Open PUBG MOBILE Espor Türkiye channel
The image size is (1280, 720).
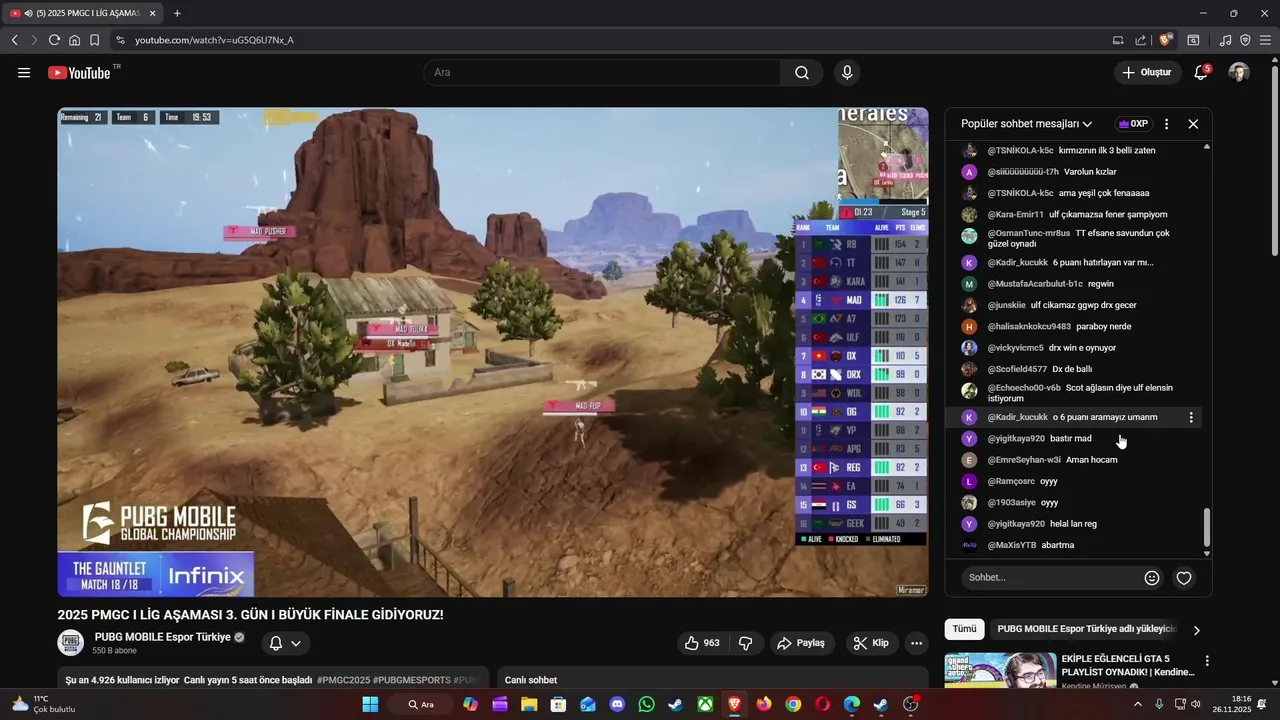(x=163, y=637)
